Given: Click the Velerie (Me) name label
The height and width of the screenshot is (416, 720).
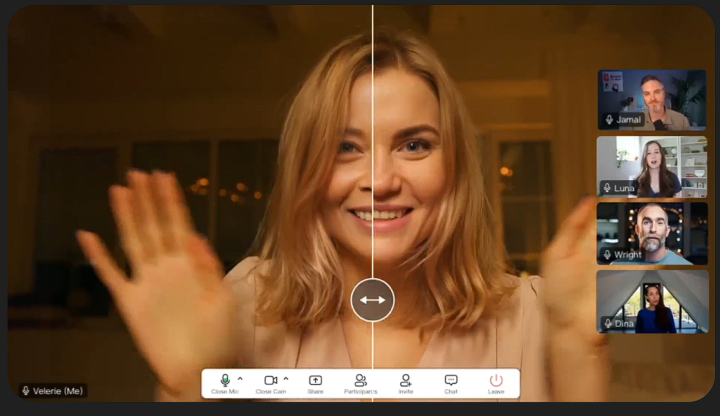Looking at the screenshot, I should 59,391.
